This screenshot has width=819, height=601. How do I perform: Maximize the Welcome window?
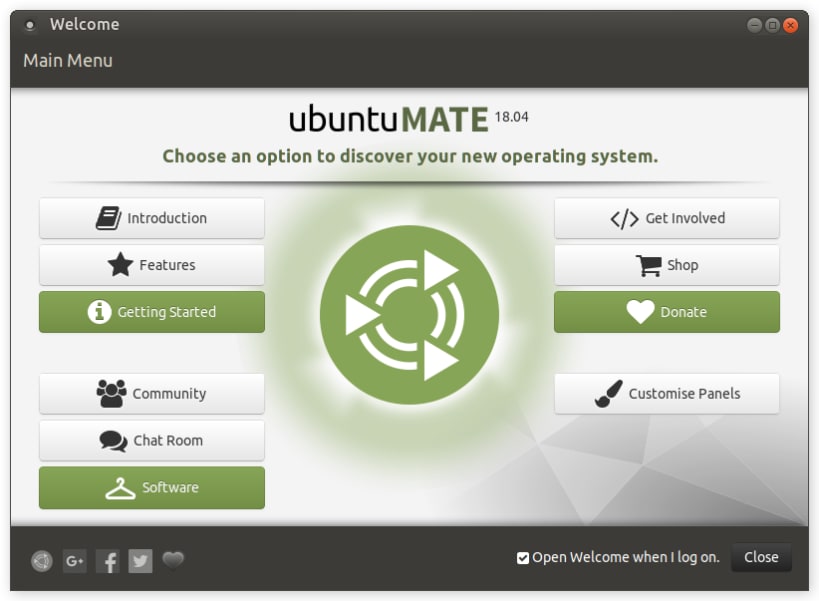click(x=773, y=25)
